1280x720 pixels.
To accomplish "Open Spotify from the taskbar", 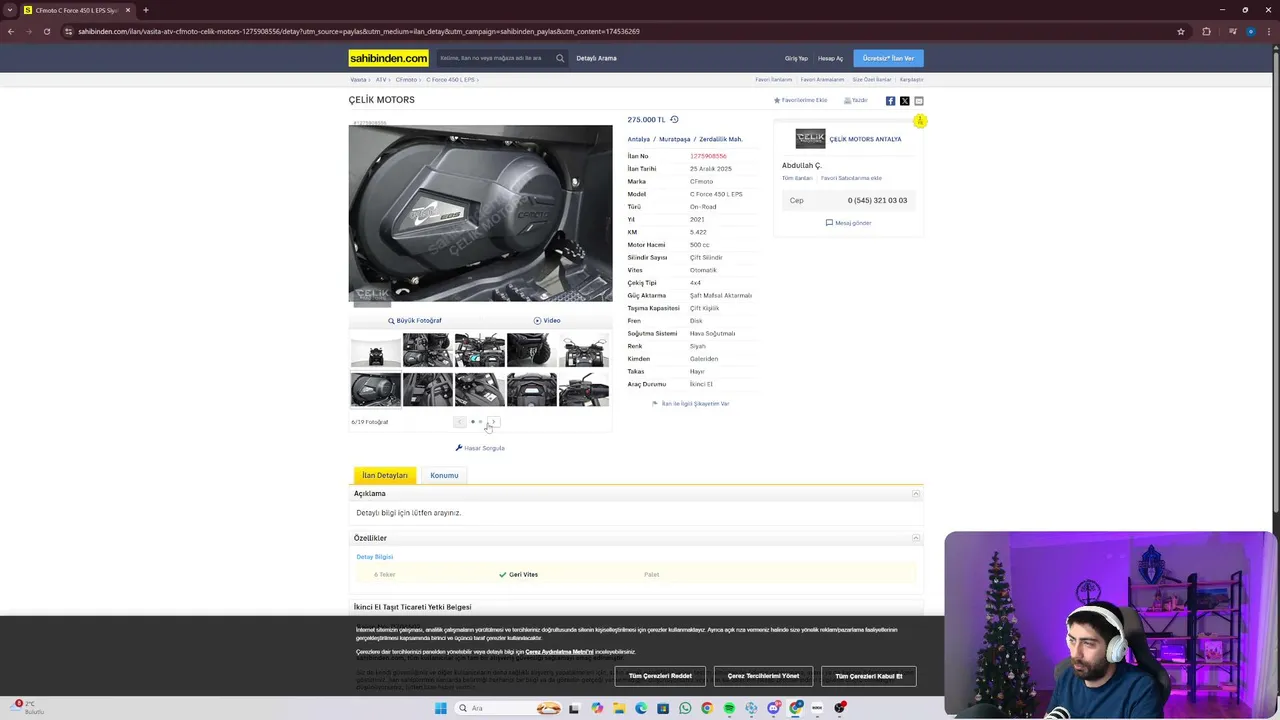I will click(x=729, y=708).
